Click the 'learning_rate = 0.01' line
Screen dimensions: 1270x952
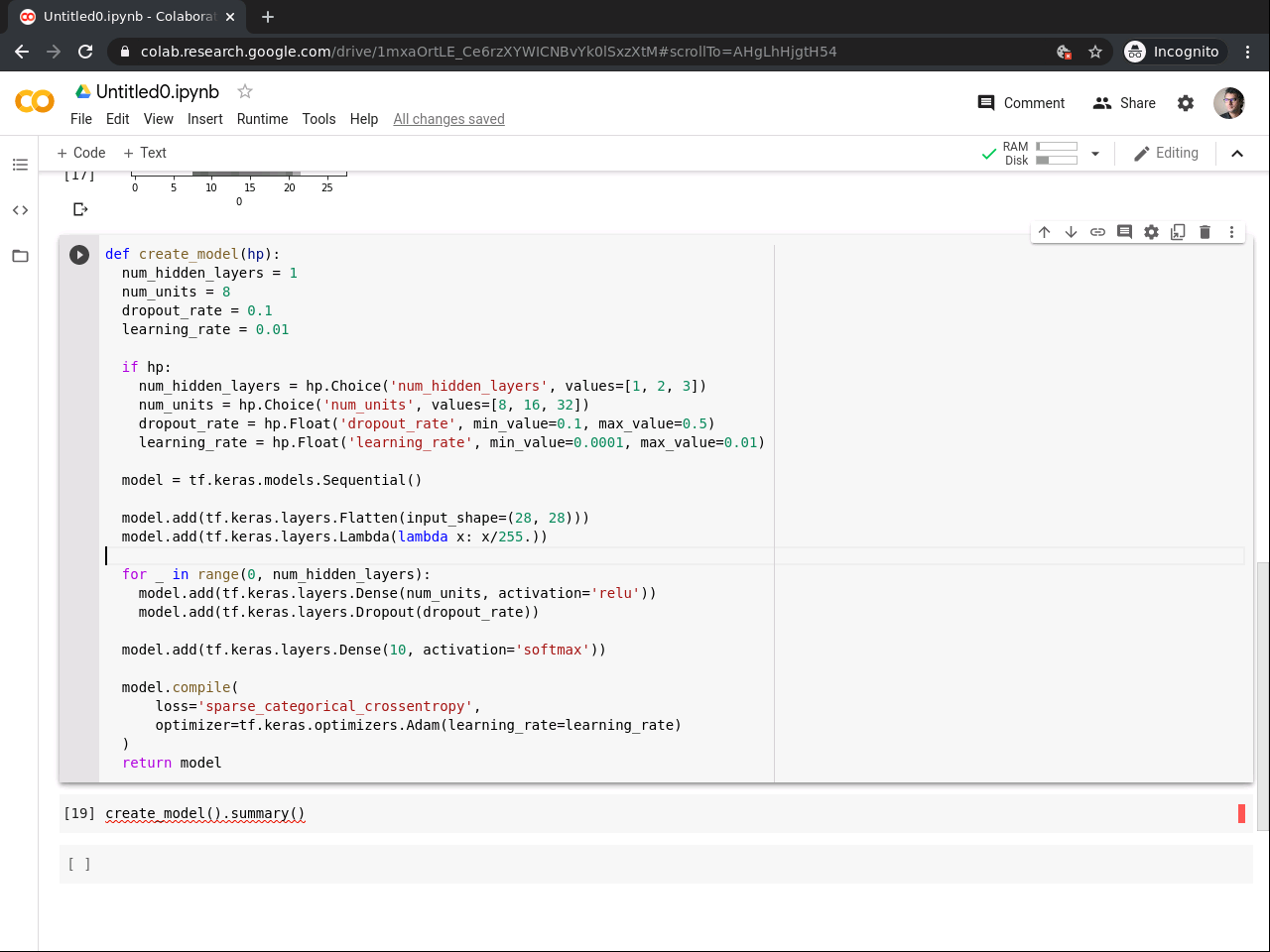205,329
